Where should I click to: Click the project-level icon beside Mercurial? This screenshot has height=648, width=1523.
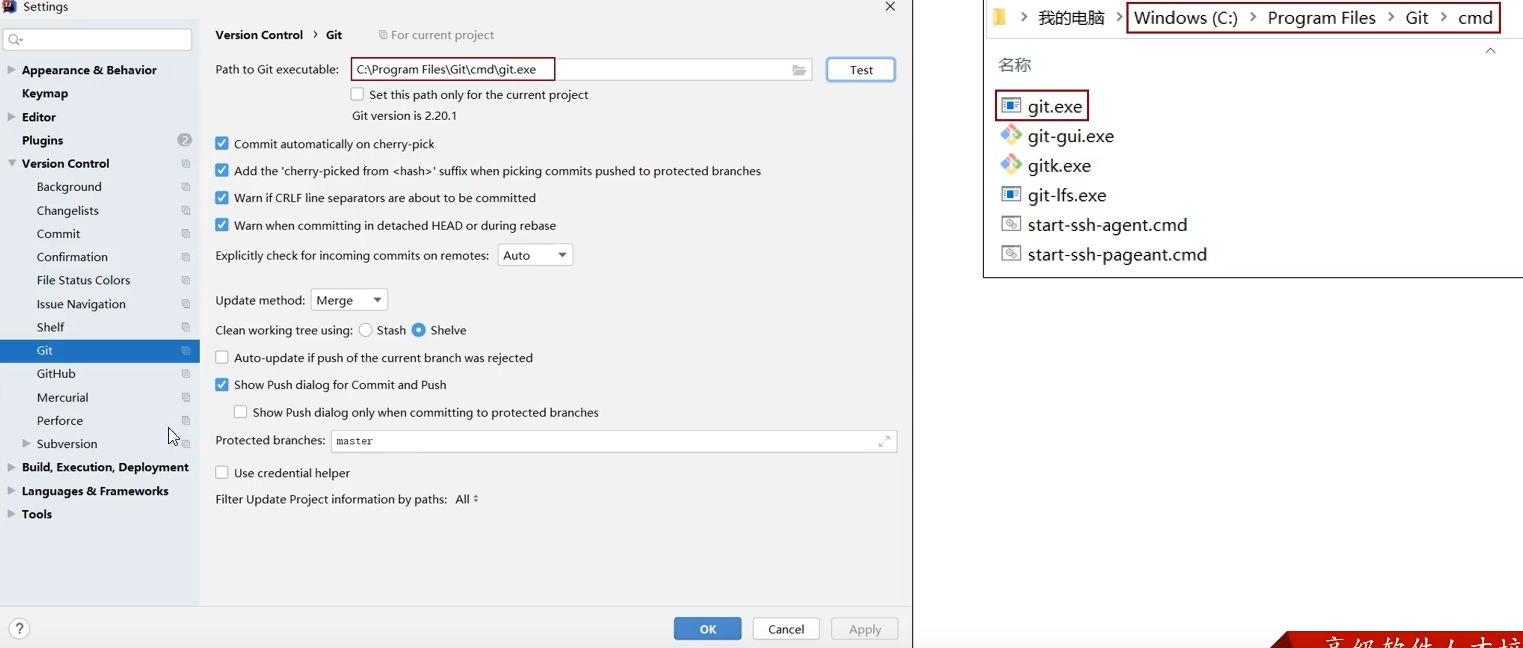pos(186,398)
